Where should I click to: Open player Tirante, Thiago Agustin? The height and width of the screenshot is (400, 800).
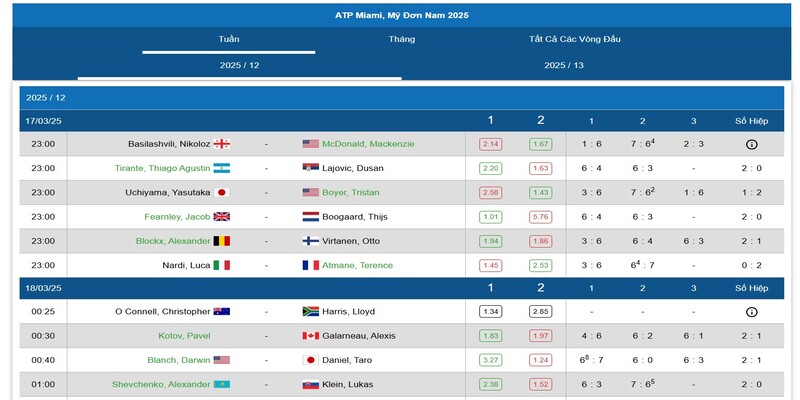[162, 168]
